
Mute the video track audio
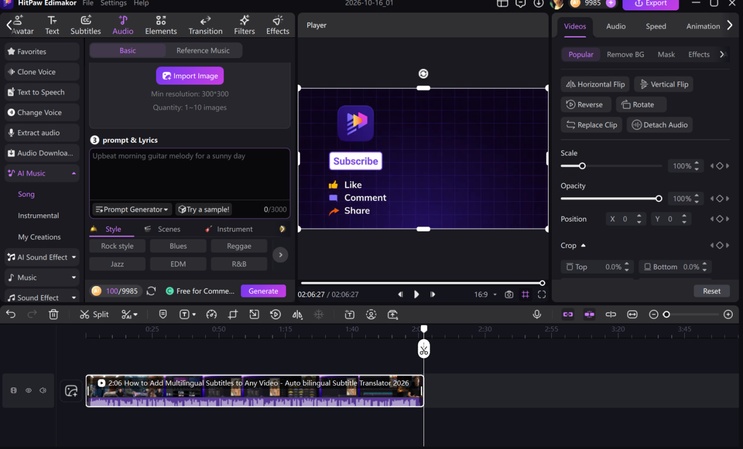pyautogui.click(x=43, y=390)
